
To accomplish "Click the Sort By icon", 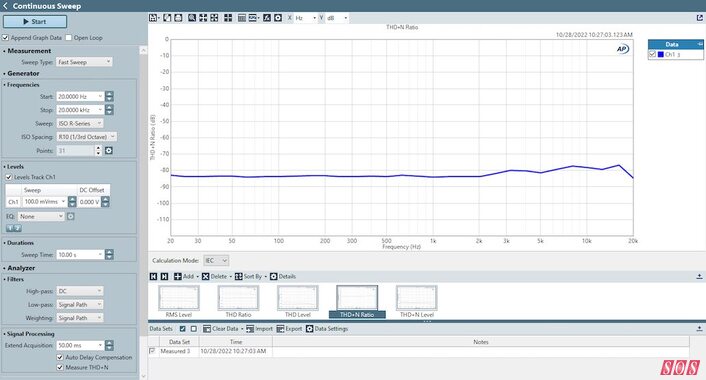I will click(x=239, y=276).
